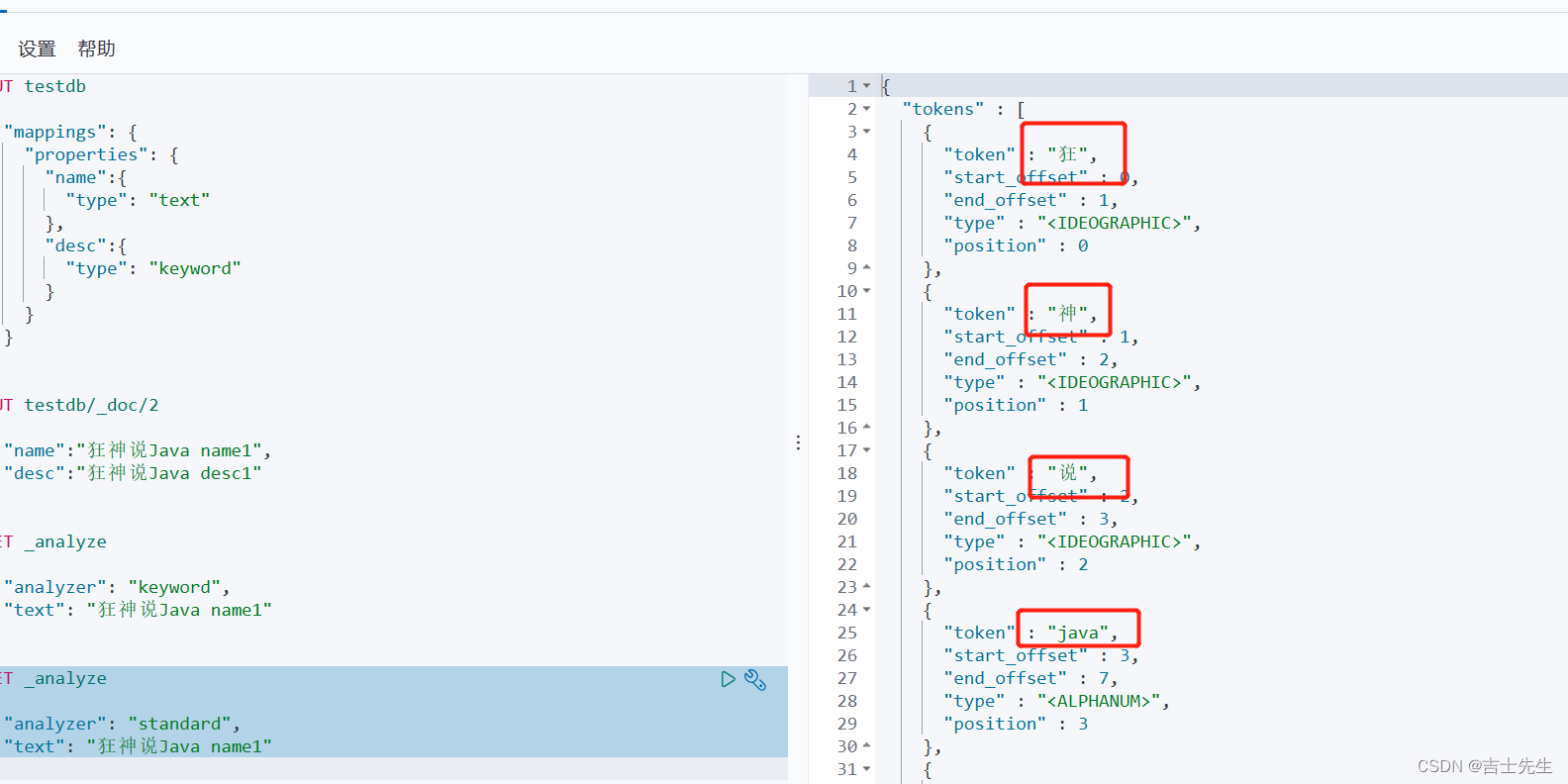Collapse the token object on line 10
Screen dimensions: 1568x784
coord(867,291)
